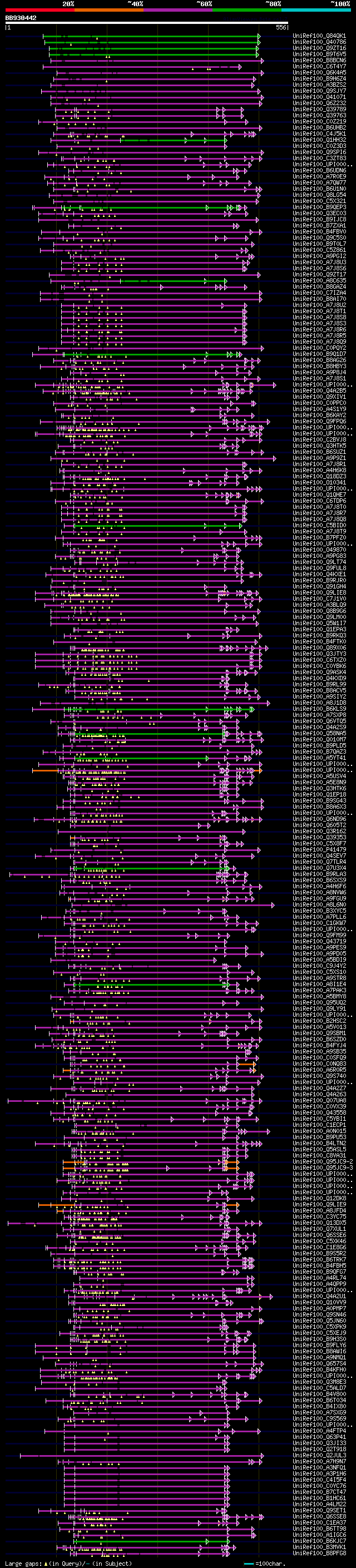This screenshot has width=356, height=1568.
Task: Click the UniRef100_Q1HH32 label
Action: click(319, 140)
